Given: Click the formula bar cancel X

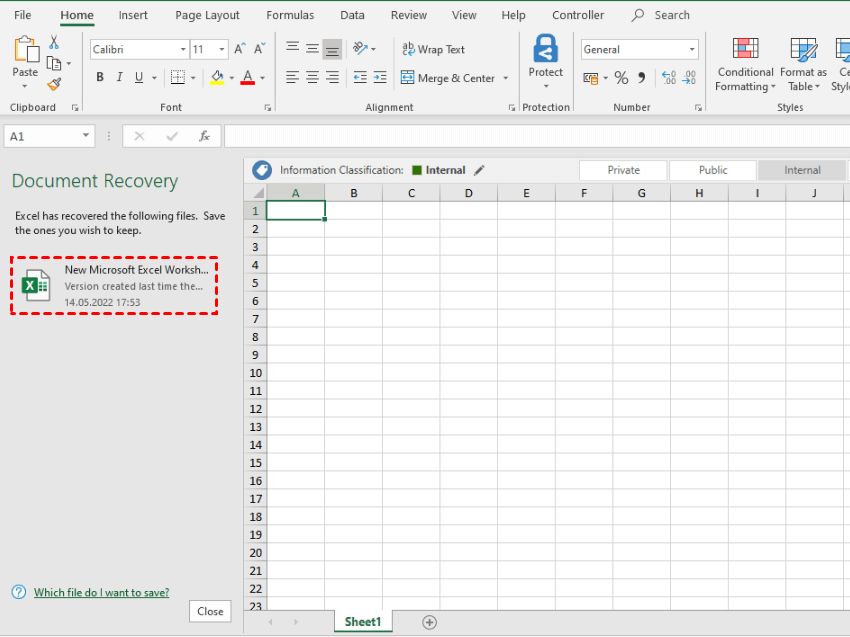Looking at the screenshot, I should pyautogui.click(x=139, y=137).
